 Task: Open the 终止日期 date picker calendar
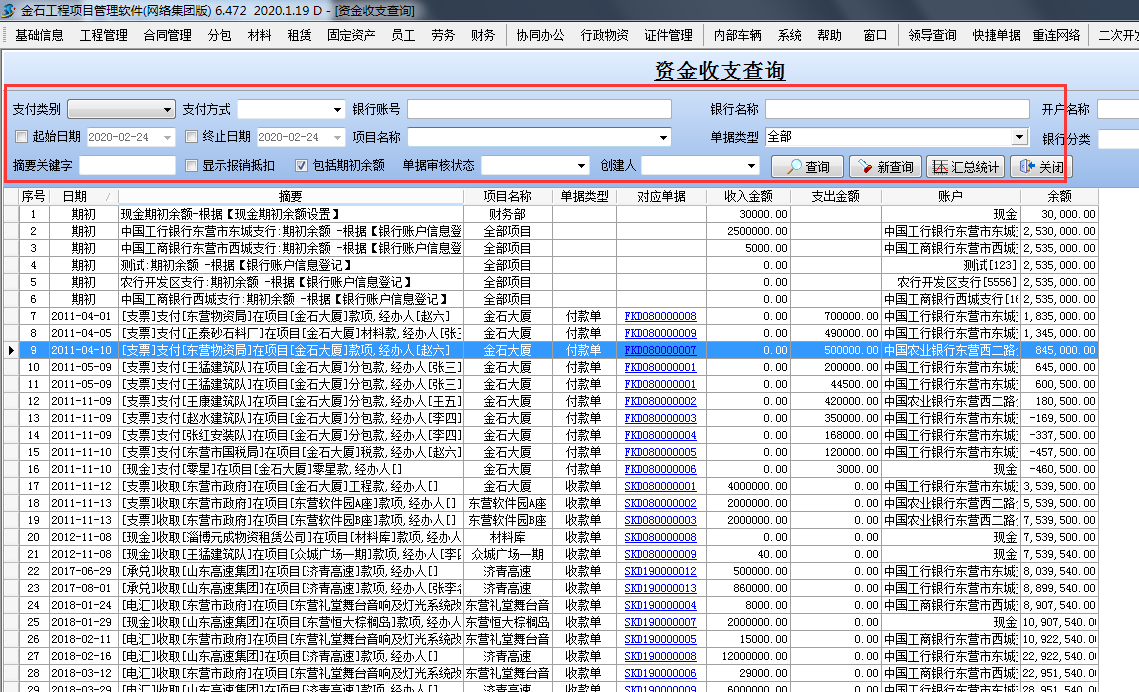pos(336,135)
